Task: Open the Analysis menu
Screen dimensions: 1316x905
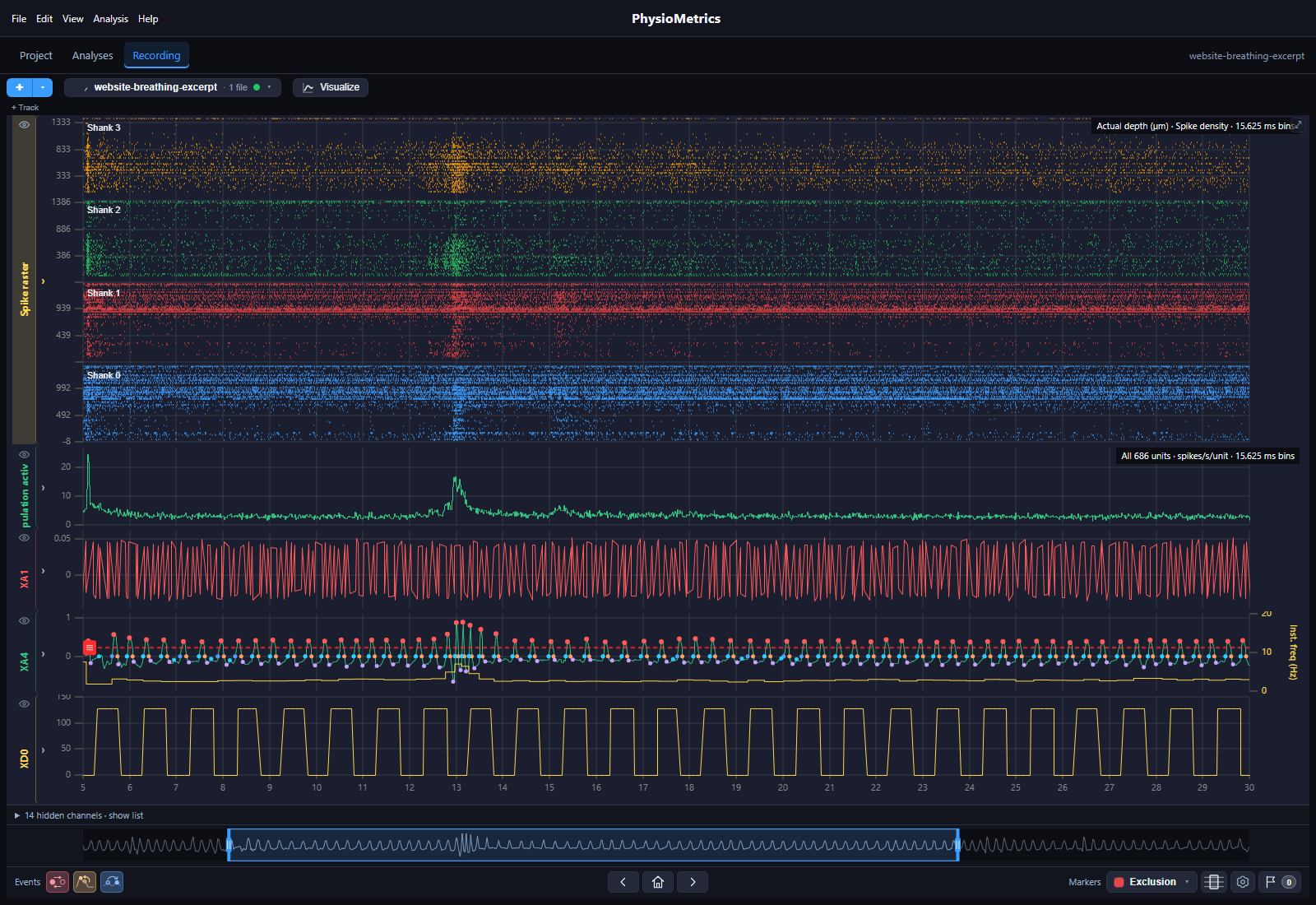Action: coord(110,19)
